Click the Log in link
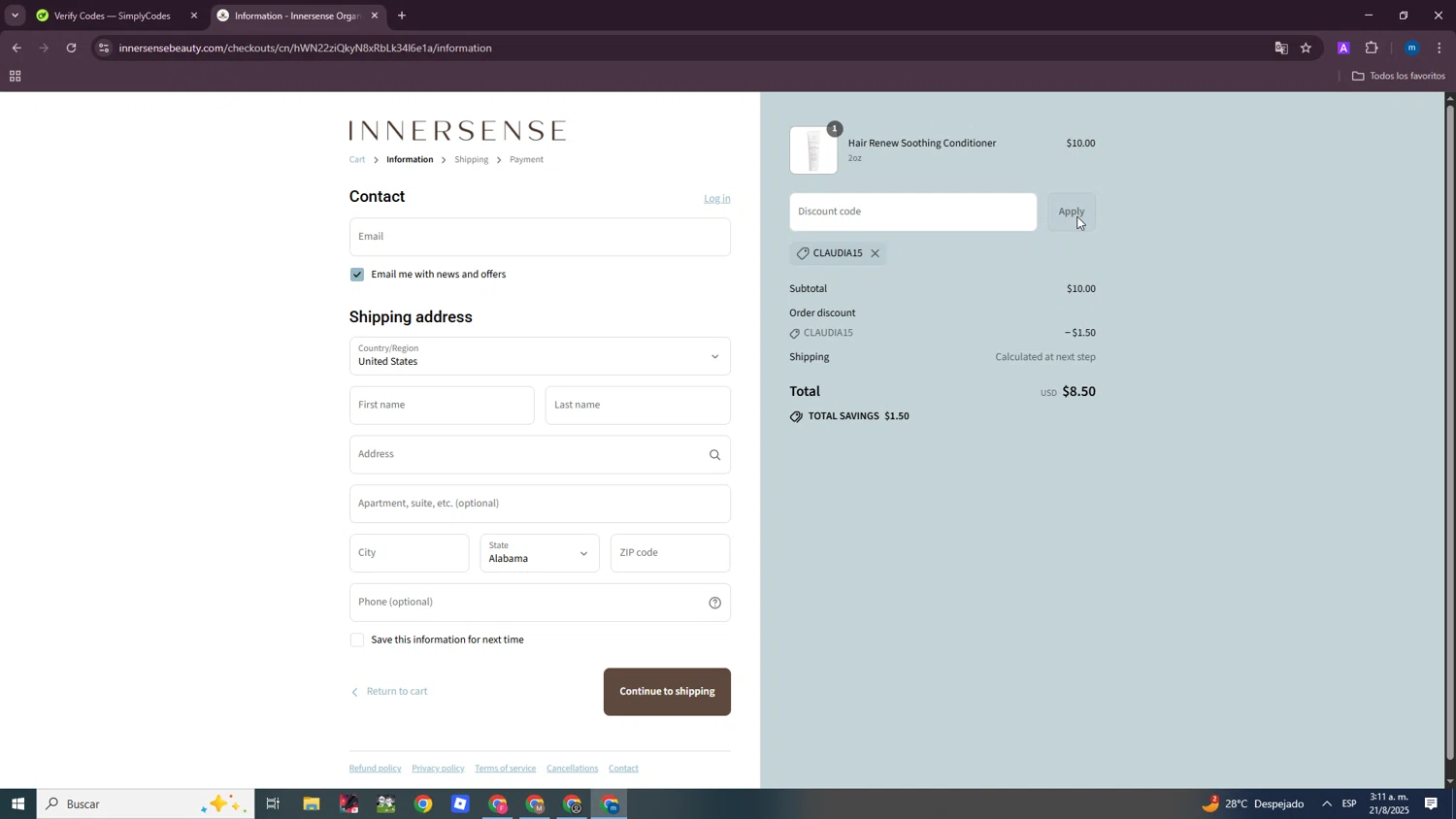 (x=717, y=198)
